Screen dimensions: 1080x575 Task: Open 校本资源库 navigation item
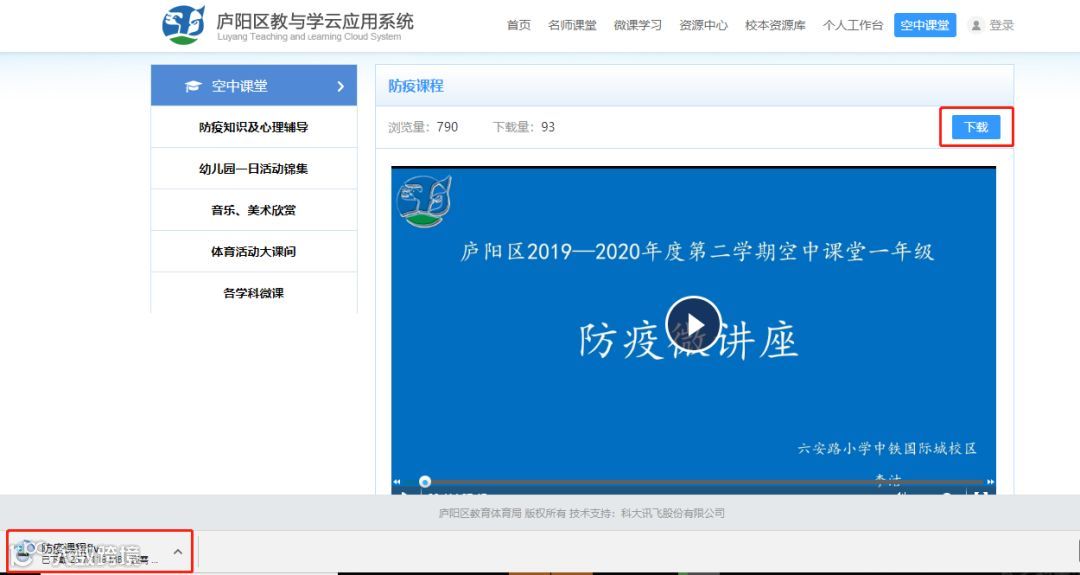click(775, 25)
